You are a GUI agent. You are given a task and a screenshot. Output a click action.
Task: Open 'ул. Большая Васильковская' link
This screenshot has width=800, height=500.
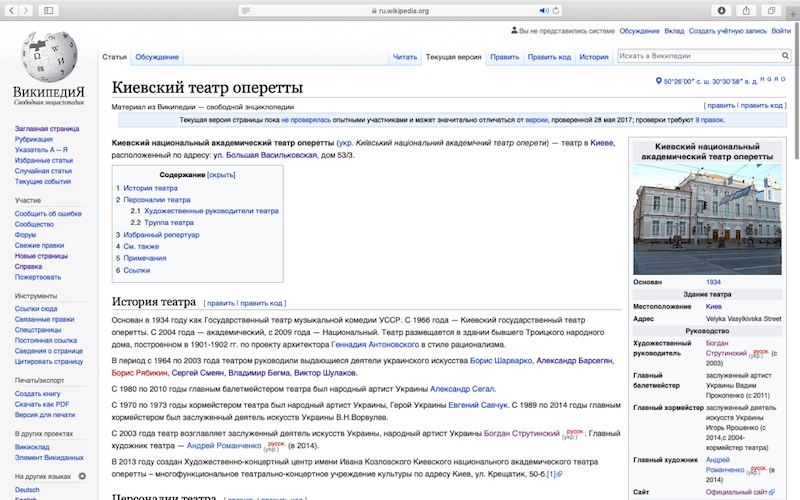tap(265, 155)
